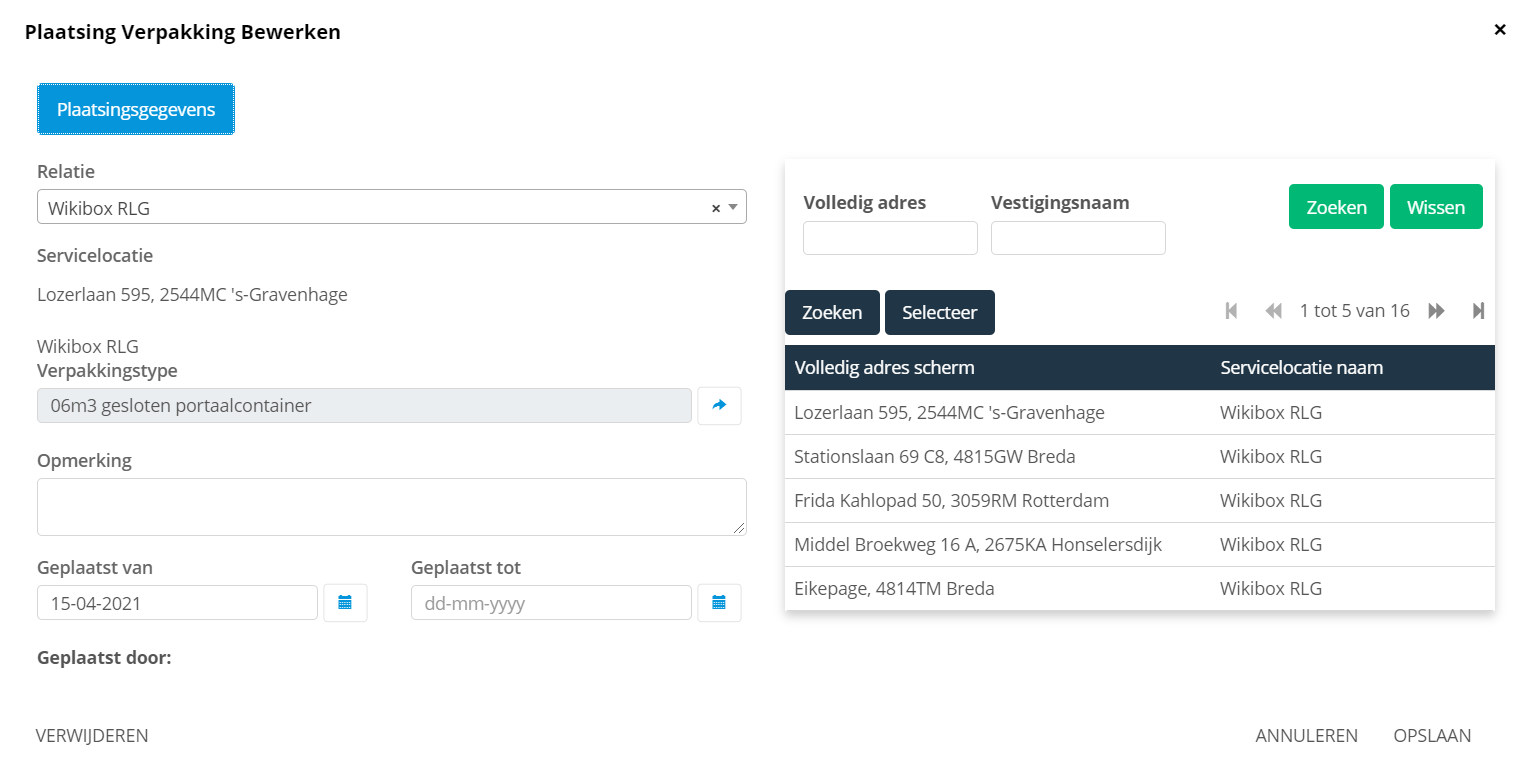Click ANNULEREN to cancel

[x=1307, y=736]
